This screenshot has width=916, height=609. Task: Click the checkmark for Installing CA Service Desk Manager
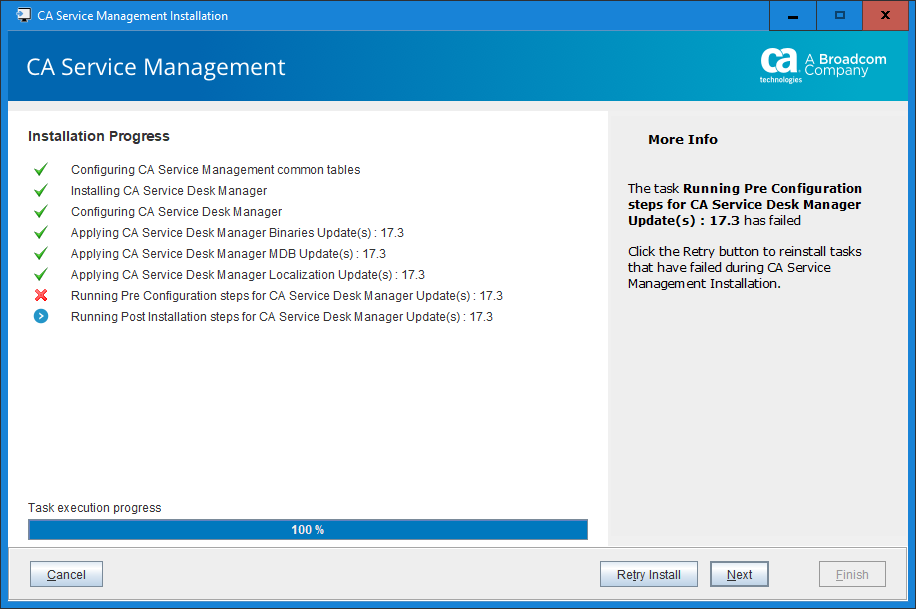tap(41, 190)
